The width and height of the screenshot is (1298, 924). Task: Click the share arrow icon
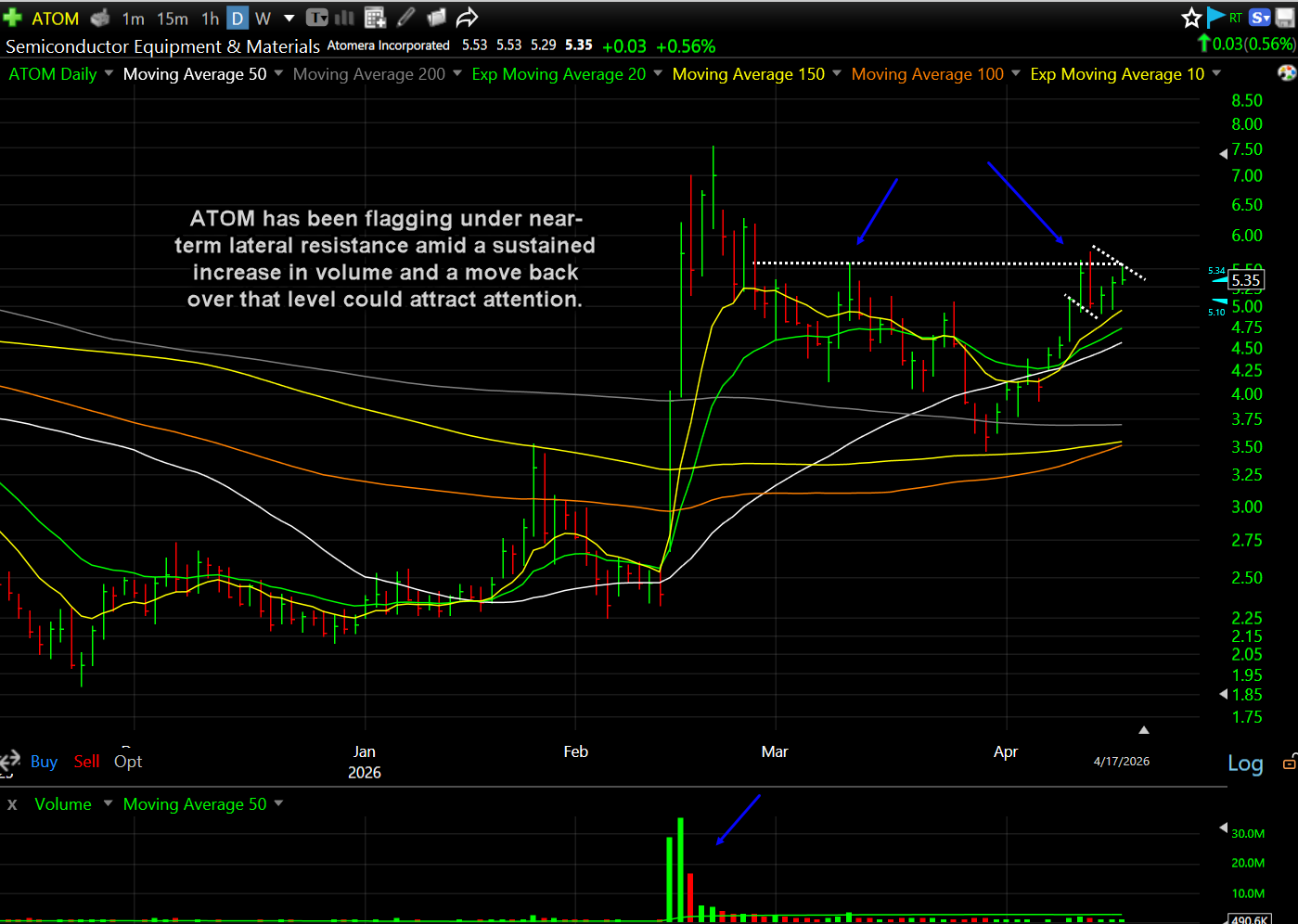pos(467,18)
